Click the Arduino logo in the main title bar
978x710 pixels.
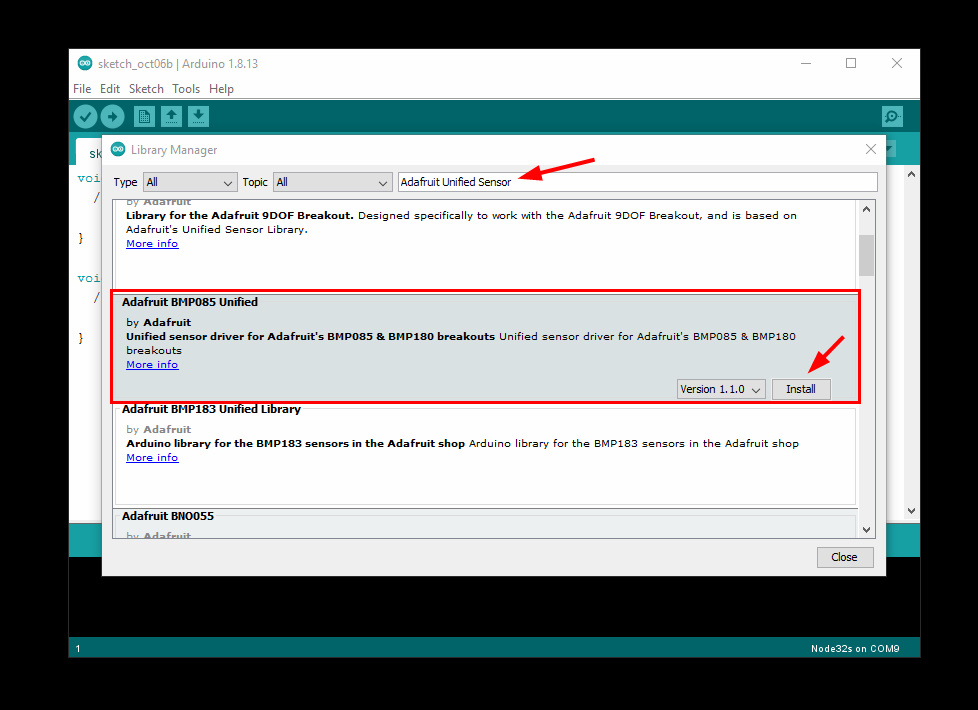[85, 63]
